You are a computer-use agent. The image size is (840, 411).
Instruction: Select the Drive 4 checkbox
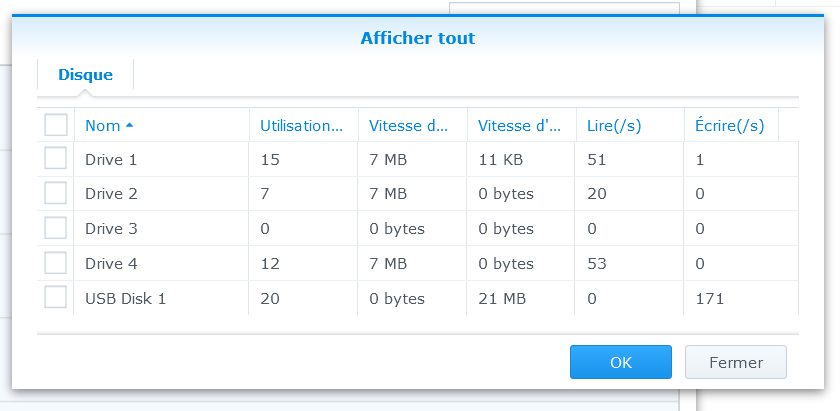(x=56, y=263)
